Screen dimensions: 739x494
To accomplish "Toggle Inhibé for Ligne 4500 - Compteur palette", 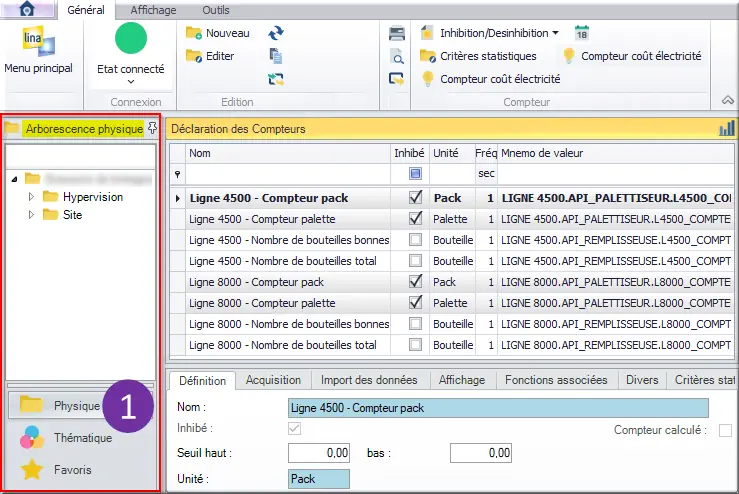I will click(x=415, y=218).
